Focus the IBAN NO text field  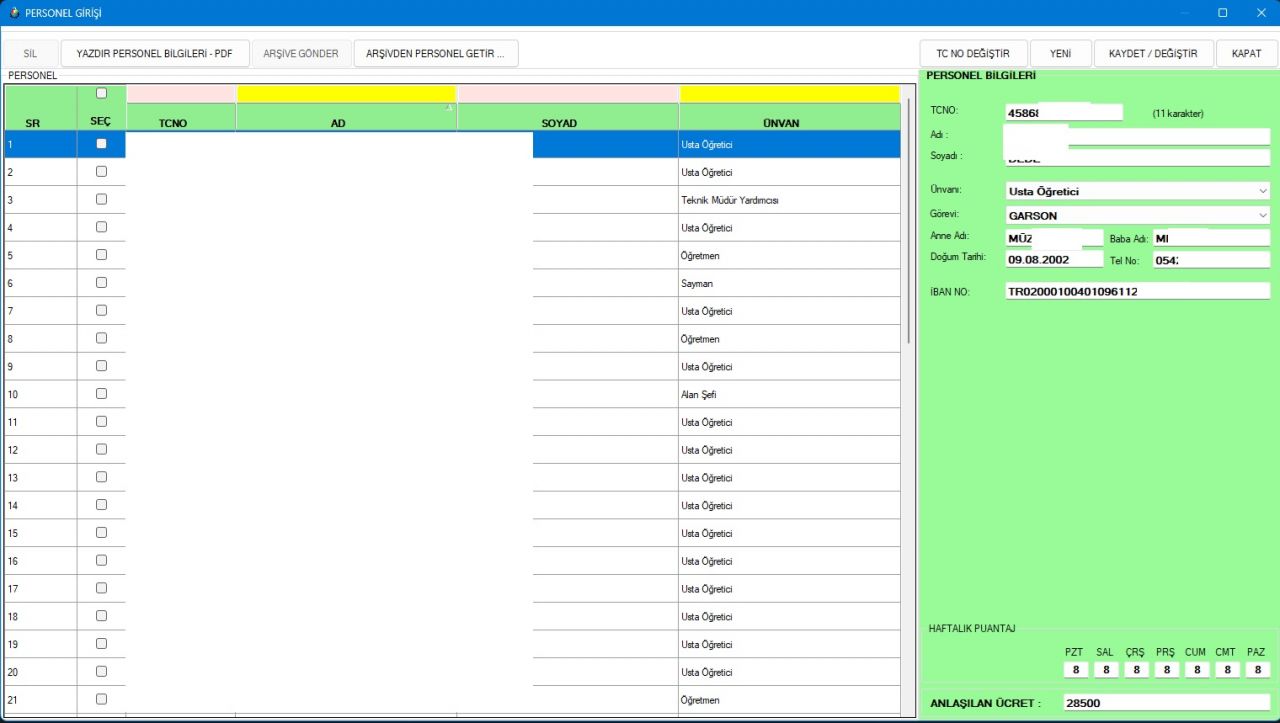(x=1136, y=292)
